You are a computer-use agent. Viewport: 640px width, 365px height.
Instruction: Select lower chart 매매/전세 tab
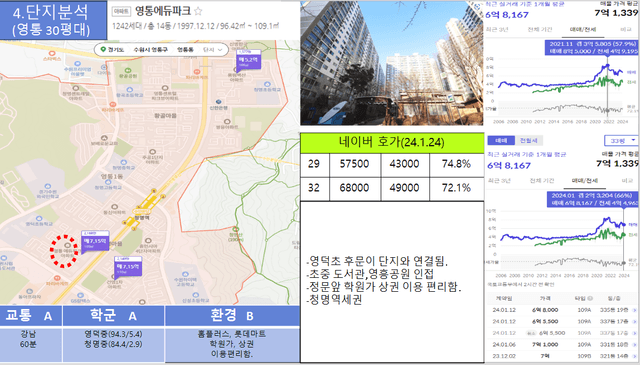(x=585, y=180)
